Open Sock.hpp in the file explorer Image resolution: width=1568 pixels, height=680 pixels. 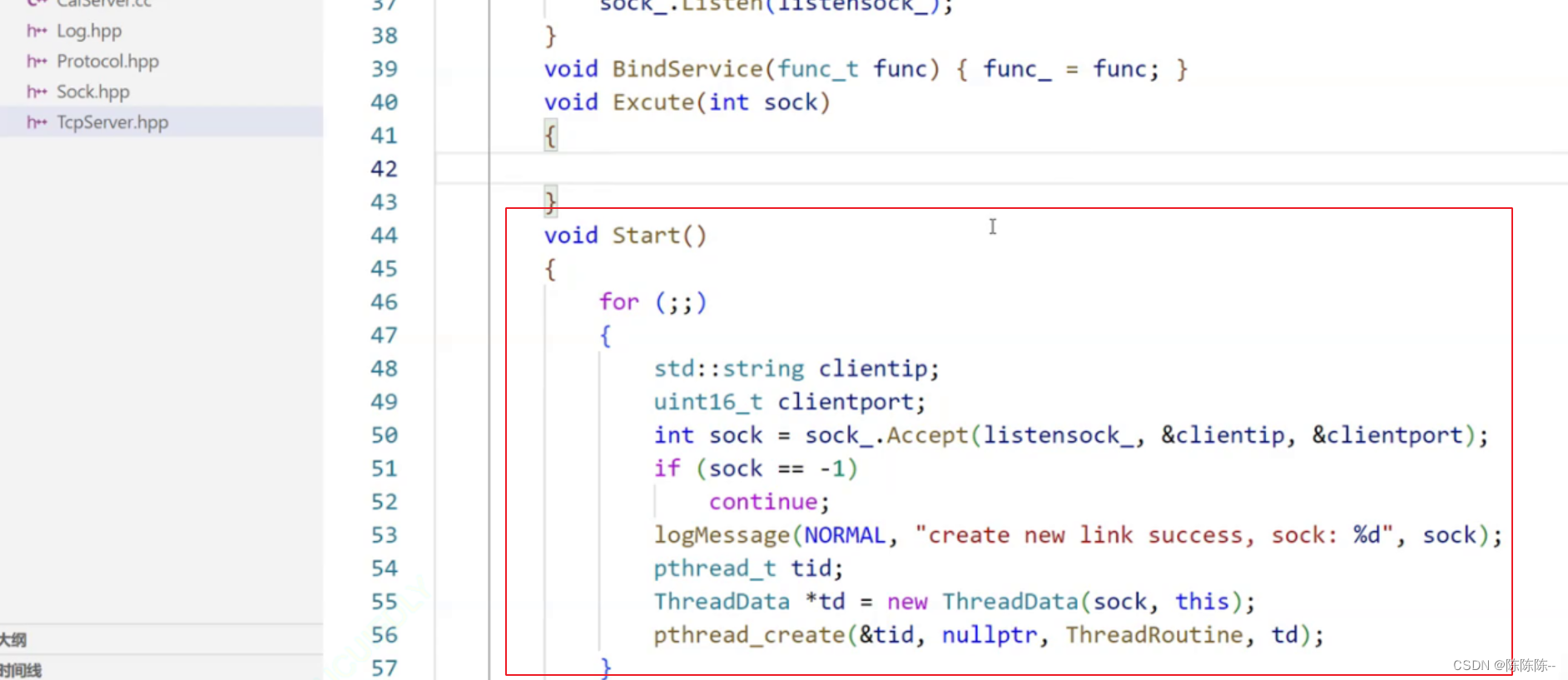coord(93,92)
